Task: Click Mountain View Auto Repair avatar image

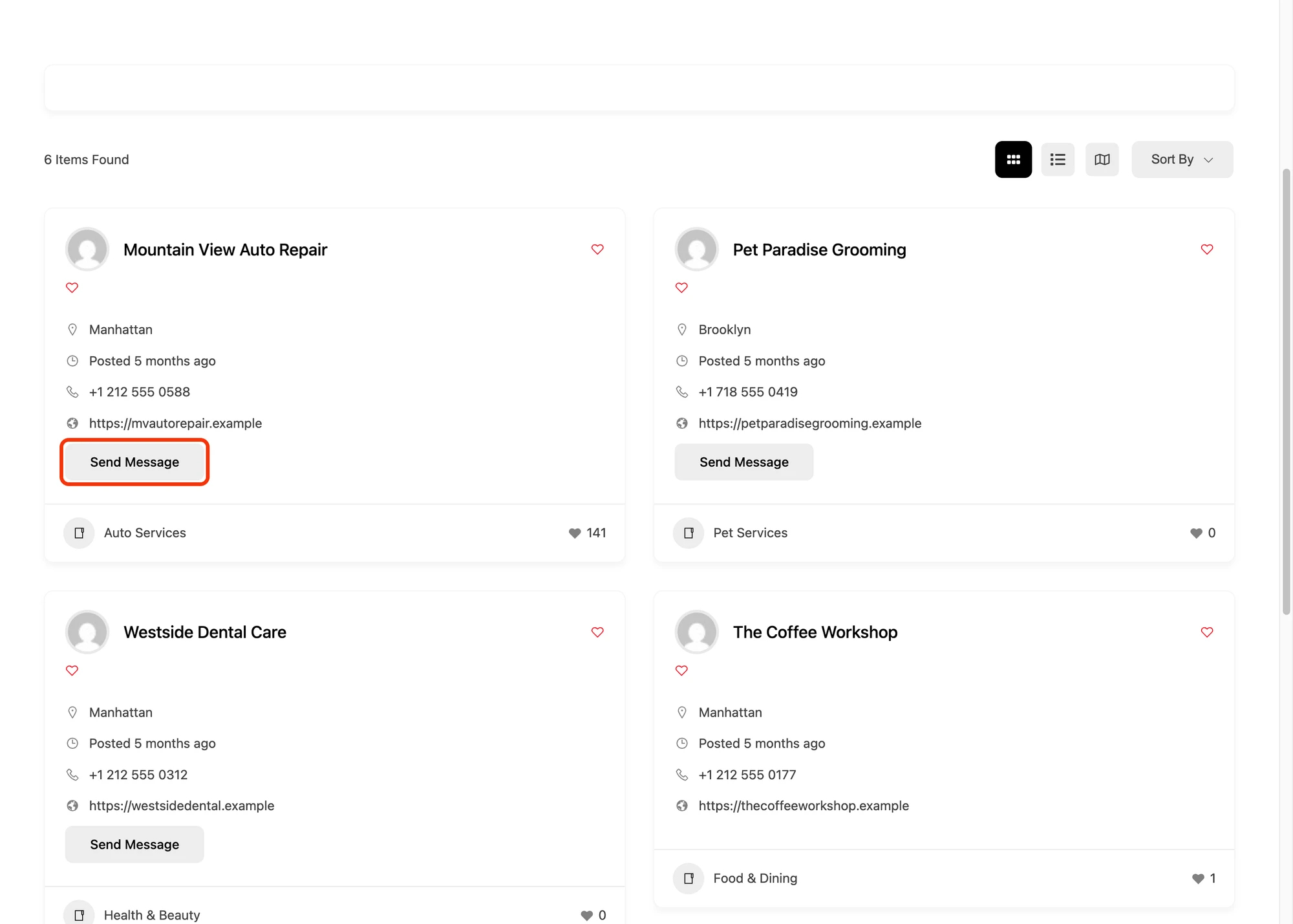Action: 87,249
